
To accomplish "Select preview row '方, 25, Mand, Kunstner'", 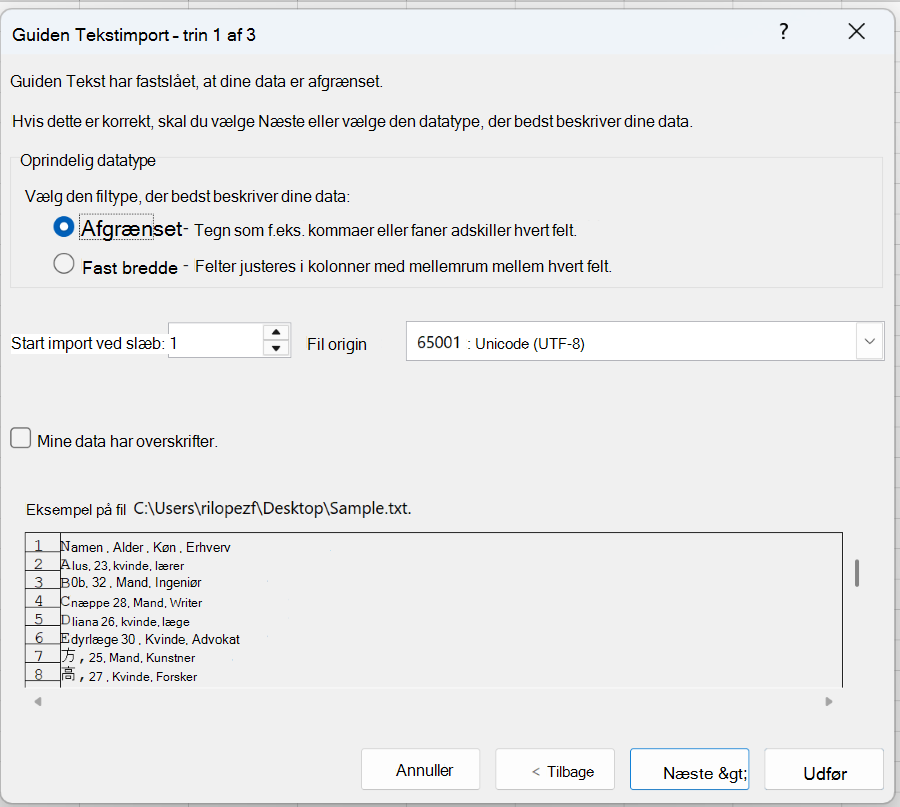I will click(x=127, y=657).
